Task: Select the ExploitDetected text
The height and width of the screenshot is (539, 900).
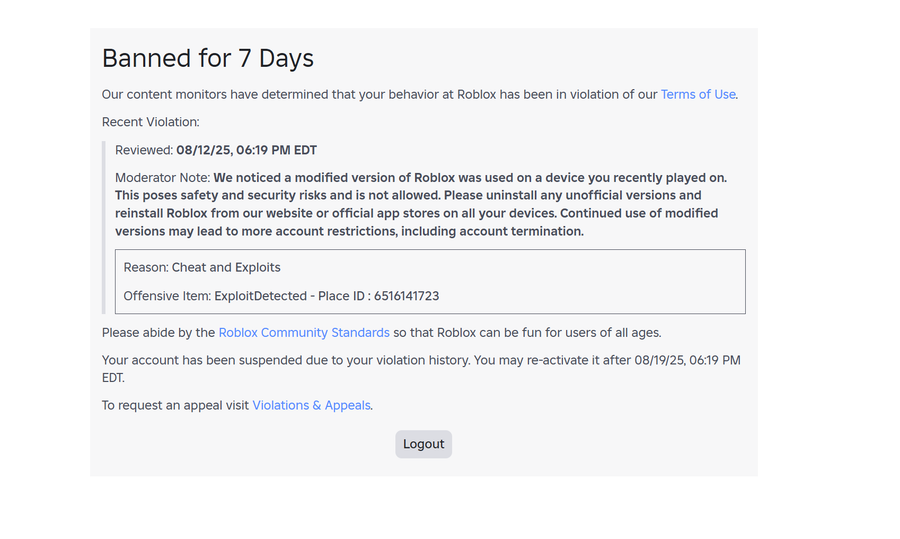Action: [261, 296]
